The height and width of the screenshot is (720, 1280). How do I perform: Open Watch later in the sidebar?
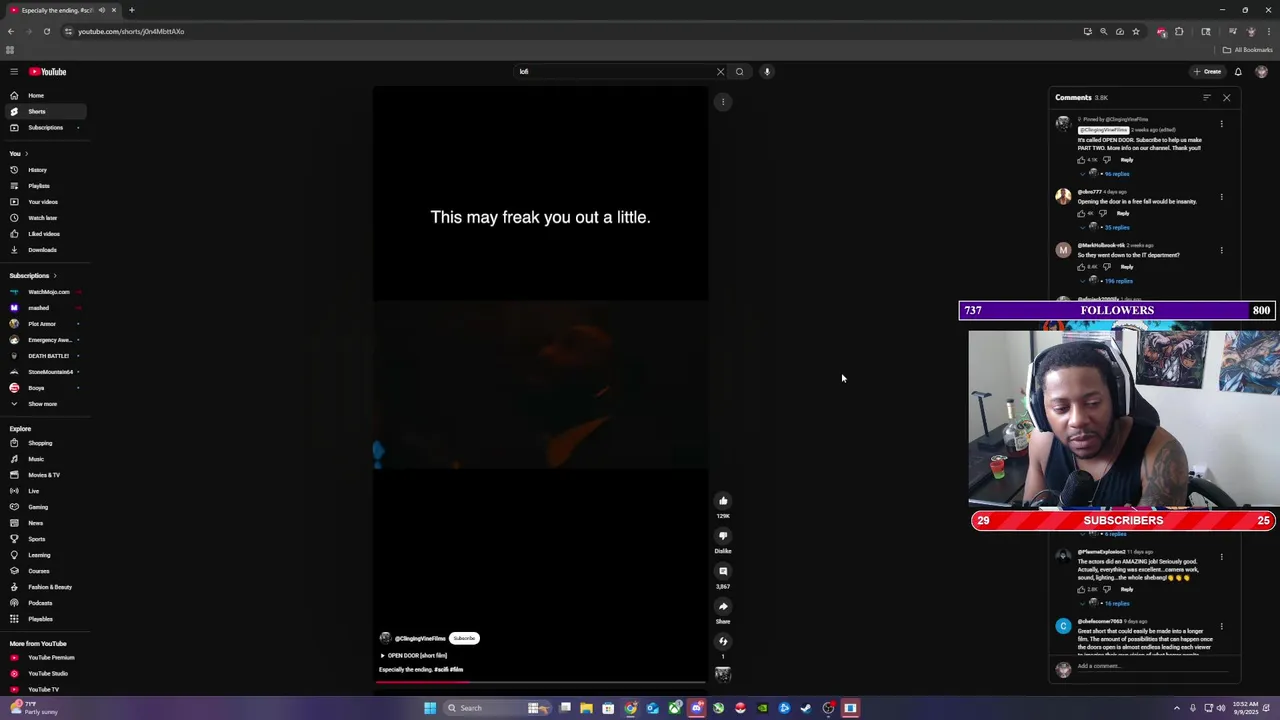pos(44,218)
